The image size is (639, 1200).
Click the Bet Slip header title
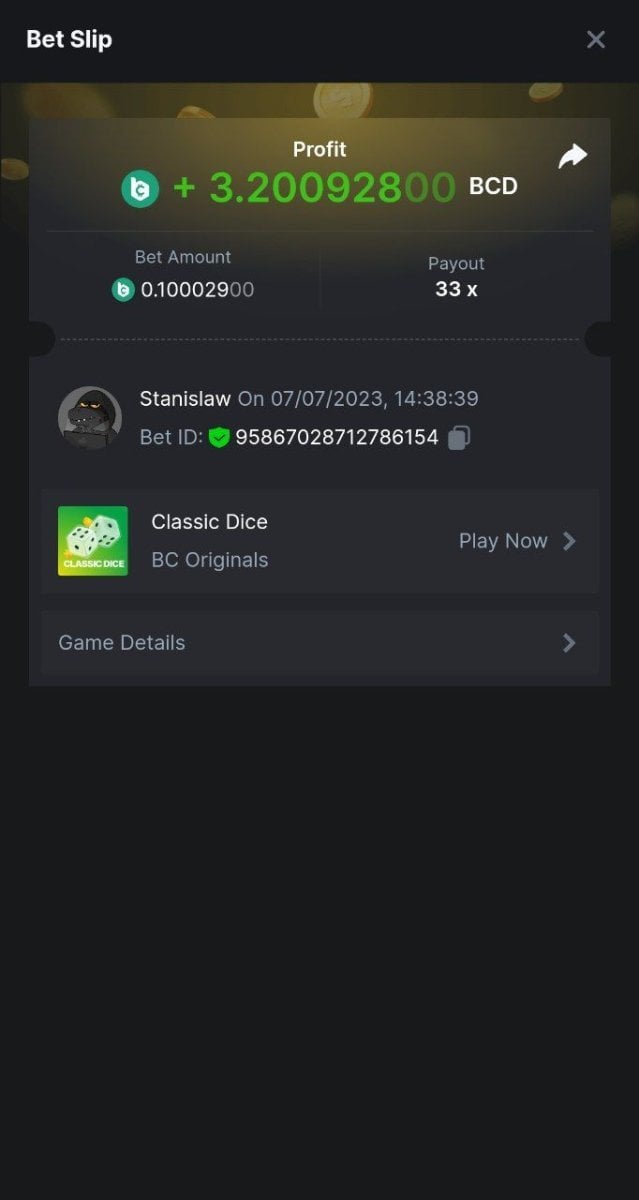69,39
